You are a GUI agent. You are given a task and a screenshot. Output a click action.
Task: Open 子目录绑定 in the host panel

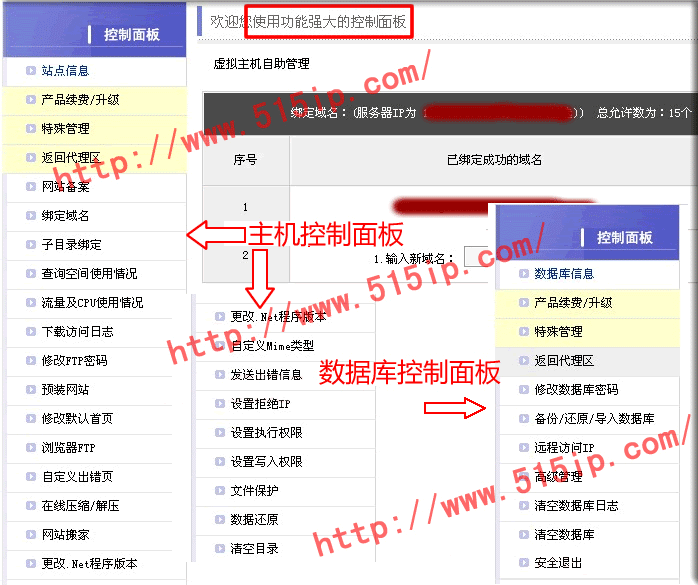(71, 245)
